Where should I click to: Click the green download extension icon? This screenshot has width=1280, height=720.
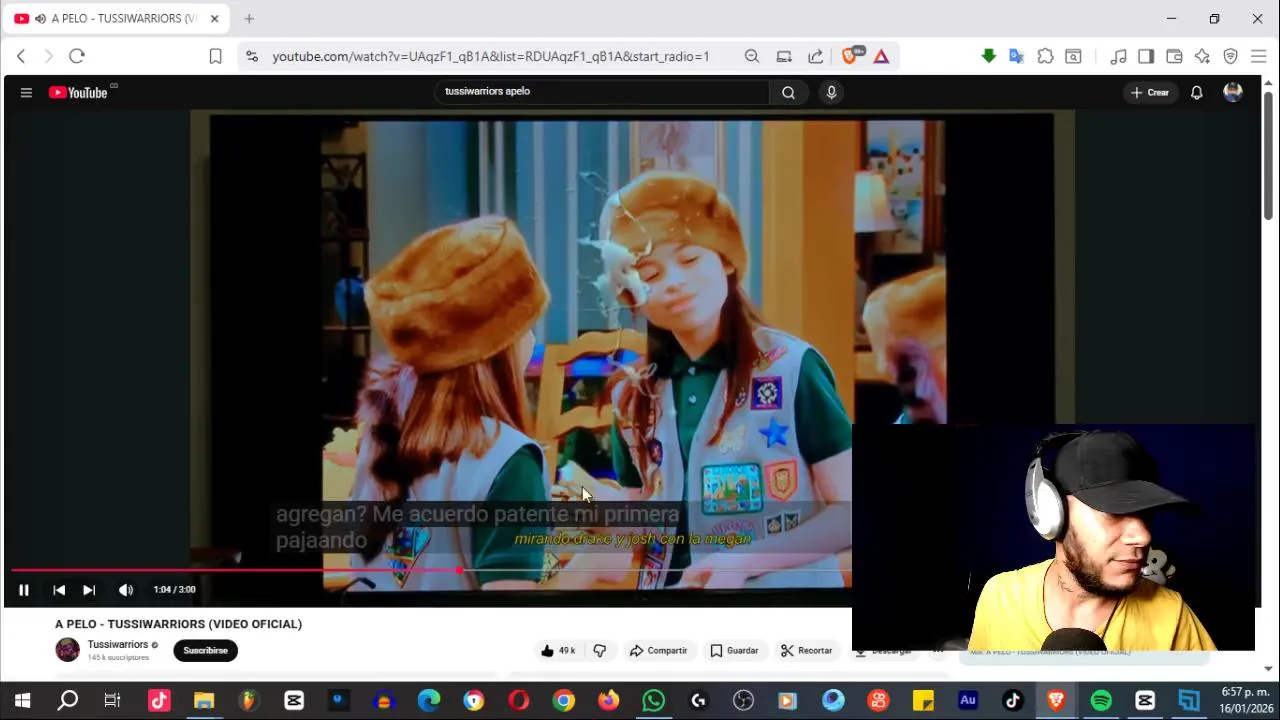point(989,56)
